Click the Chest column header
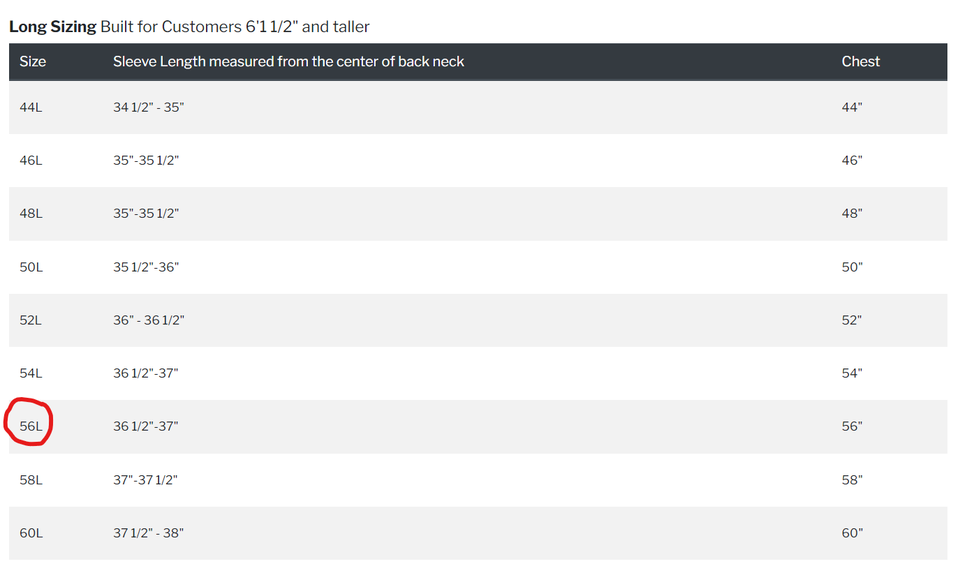Image resolution: width=960 pixels, height=573 pixels. (x=860, y=61)
